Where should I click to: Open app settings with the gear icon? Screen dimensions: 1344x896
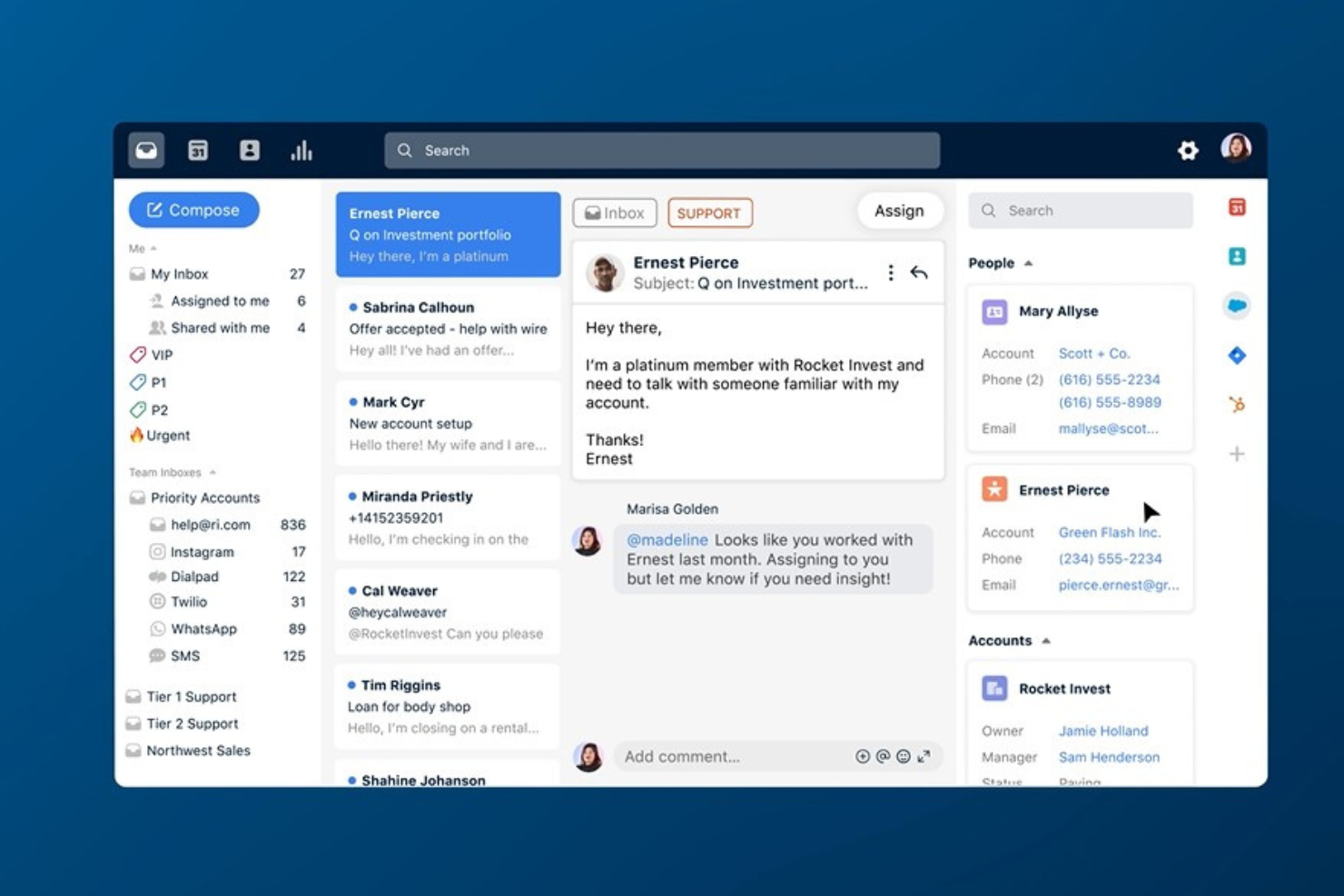tap(1188, 150)
